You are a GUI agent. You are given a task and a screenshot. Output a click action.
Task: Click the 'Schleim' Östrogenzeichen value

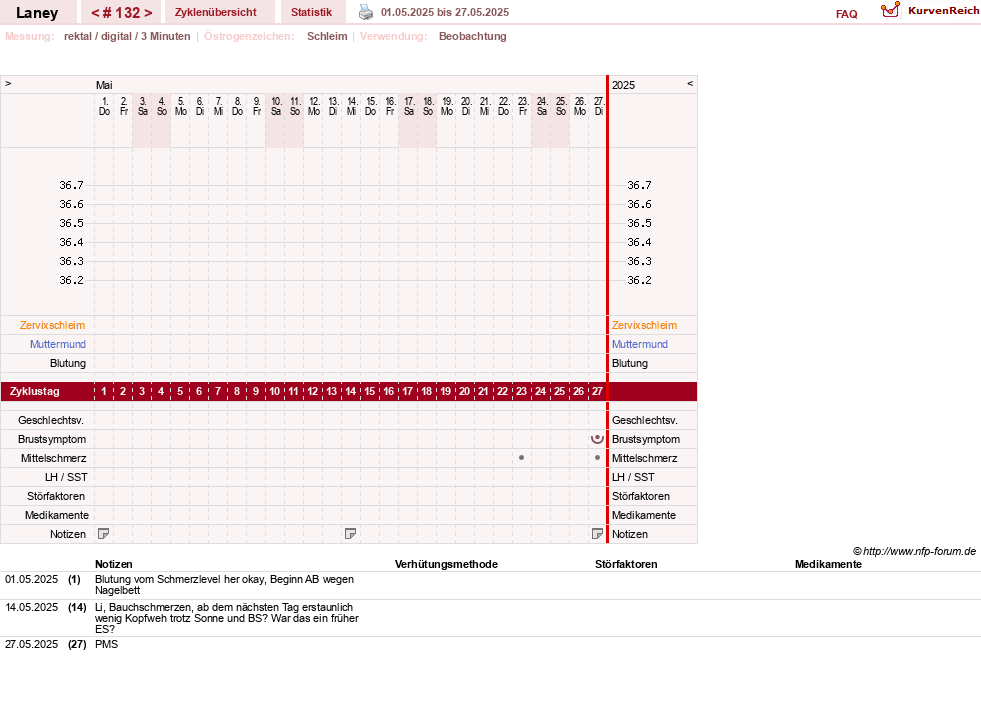tap(327, 36)
